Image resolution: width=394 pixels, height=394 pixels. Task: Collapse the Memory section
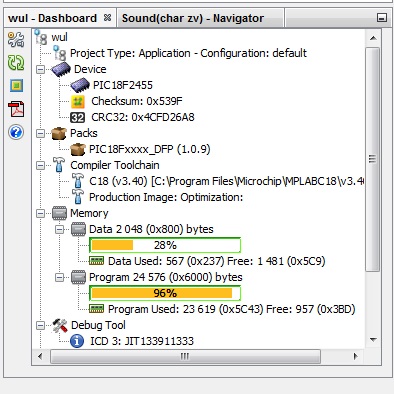(40, 213)
